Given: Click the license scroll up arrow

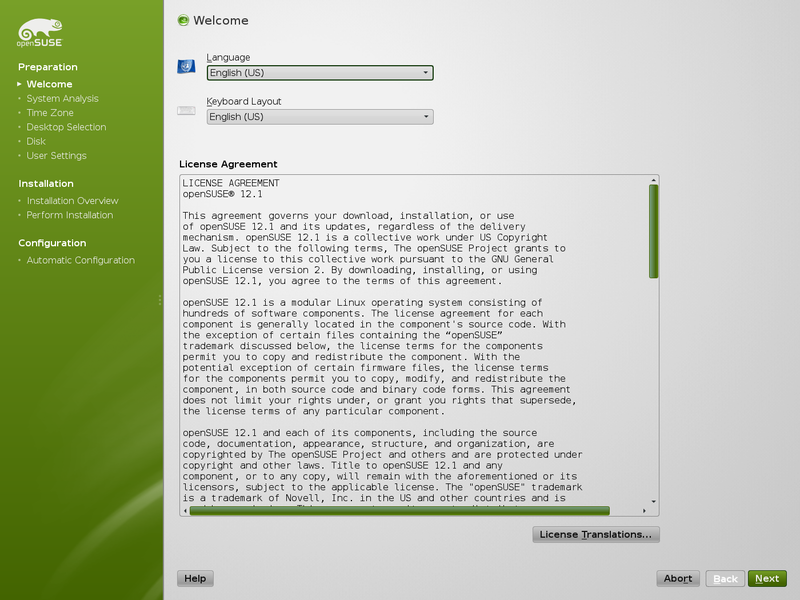Looking at the screenshot, I should click(654, 180).
